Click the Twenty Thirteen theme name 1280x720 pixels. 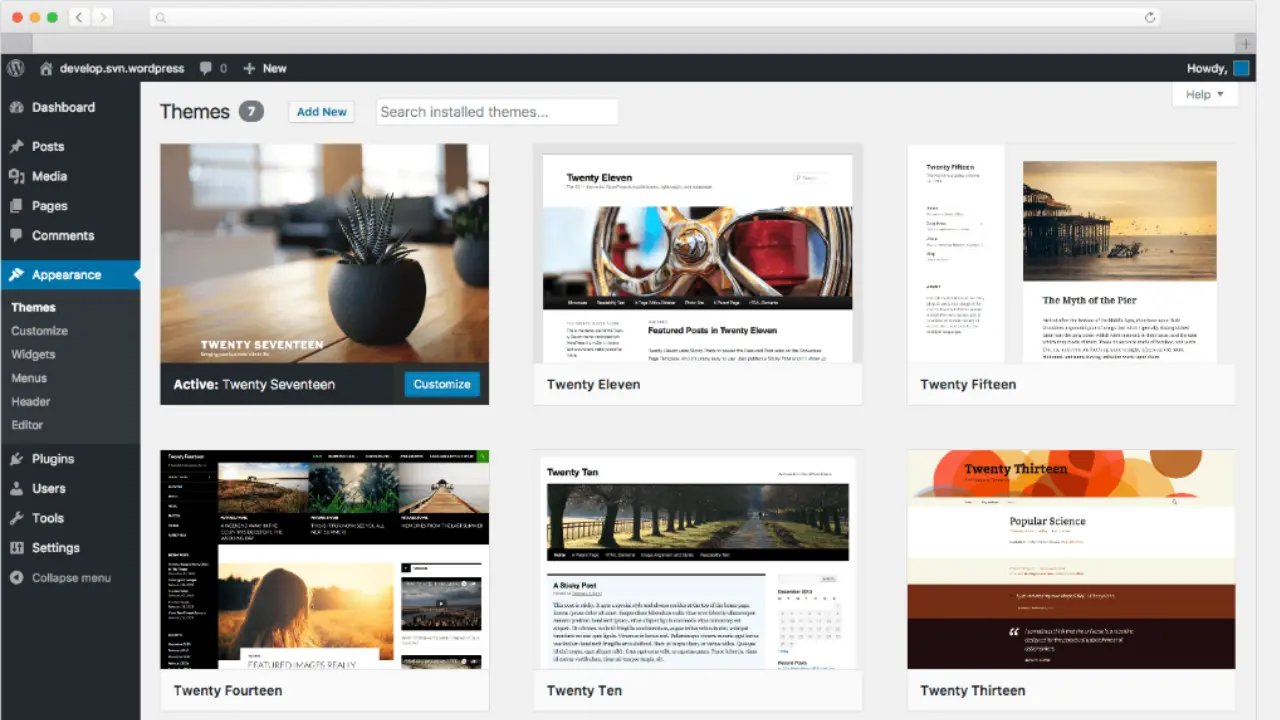click(x=972, y=690)
